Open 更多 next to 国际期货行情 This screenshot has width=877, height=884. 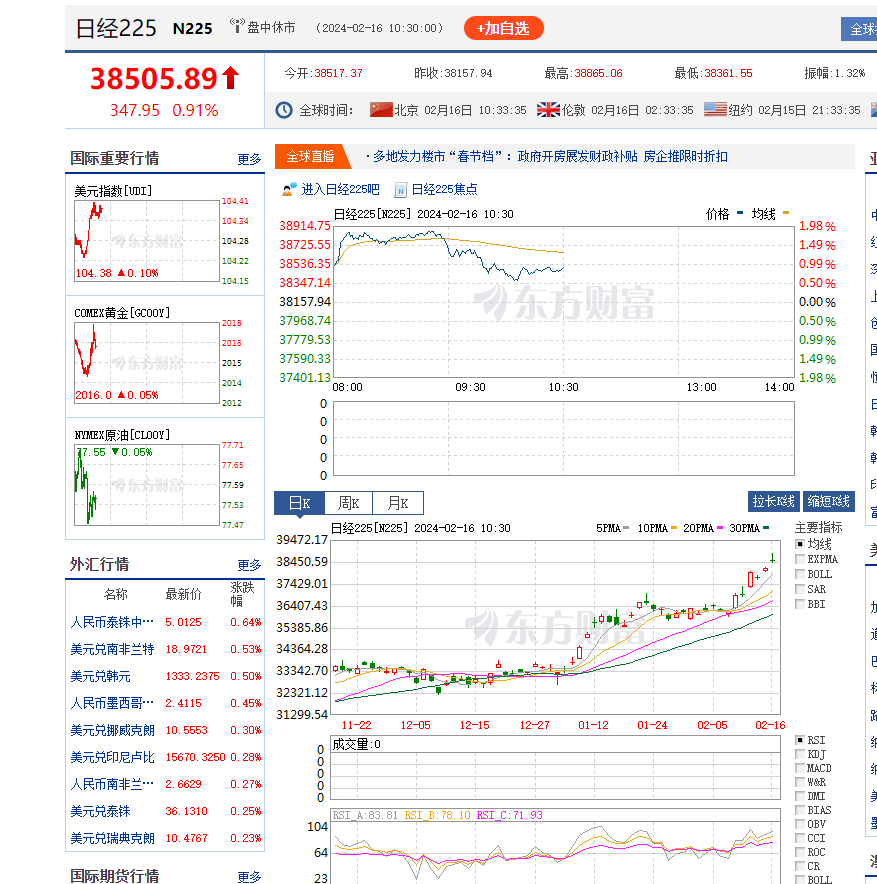(249, 877)
